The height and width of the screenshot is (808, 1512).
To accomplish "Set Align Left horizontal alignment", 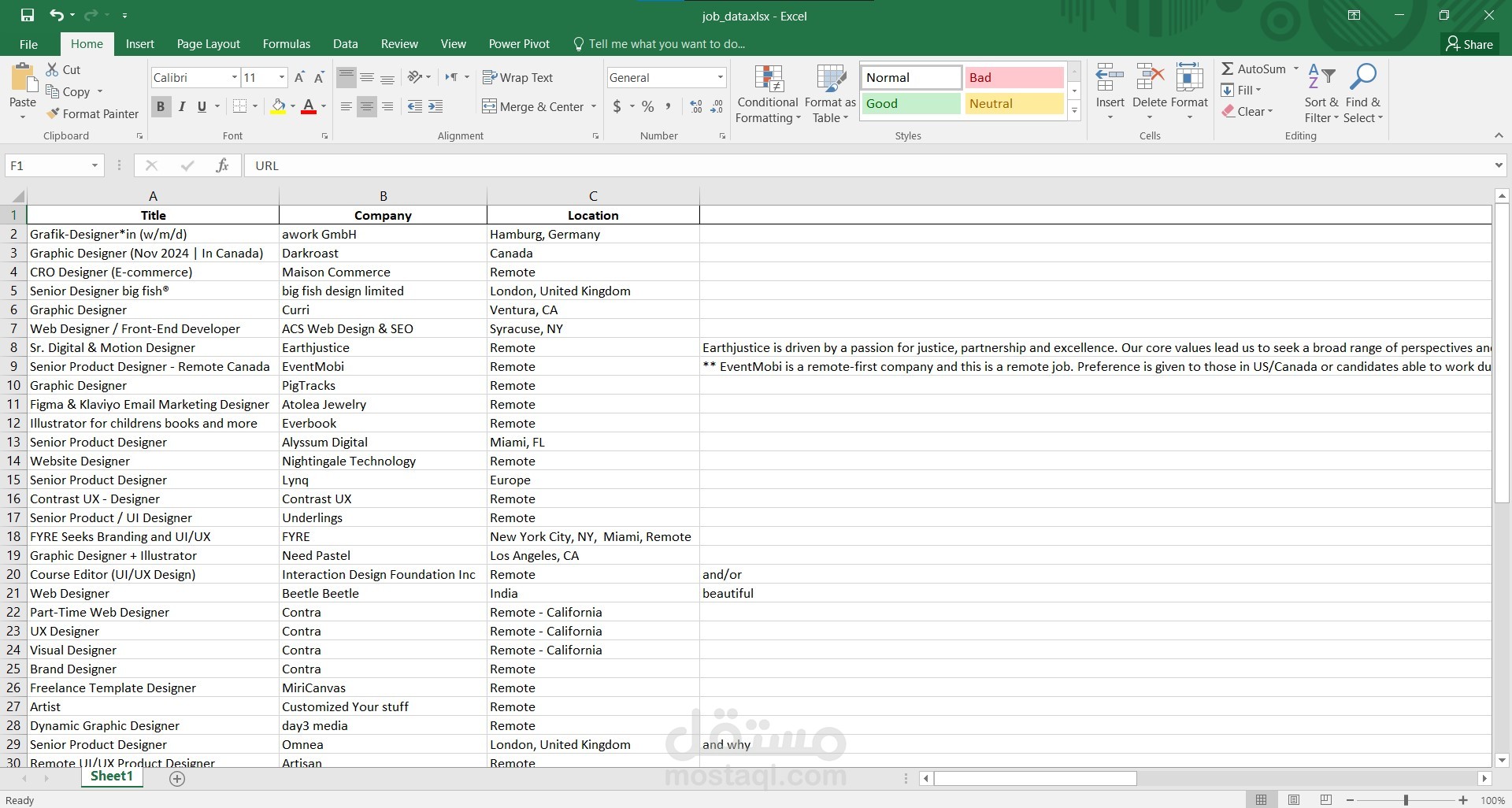I will pos(346,106).
